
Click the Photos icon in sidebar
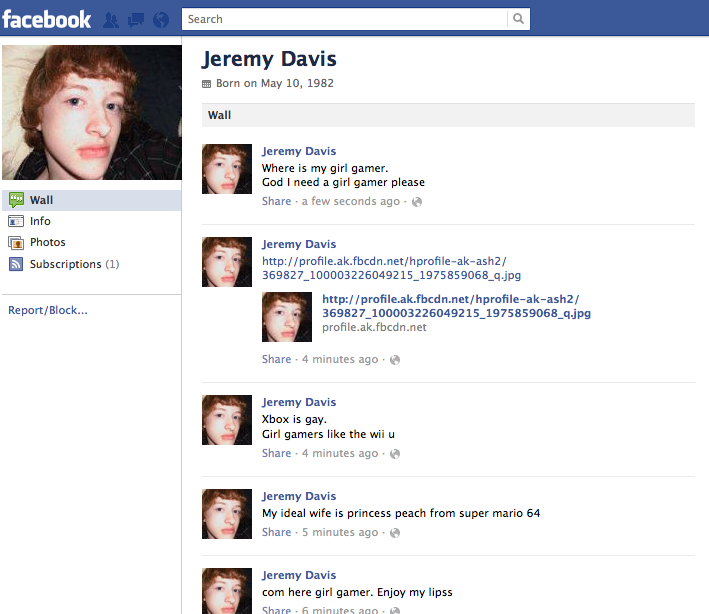(x=16, y=243)
